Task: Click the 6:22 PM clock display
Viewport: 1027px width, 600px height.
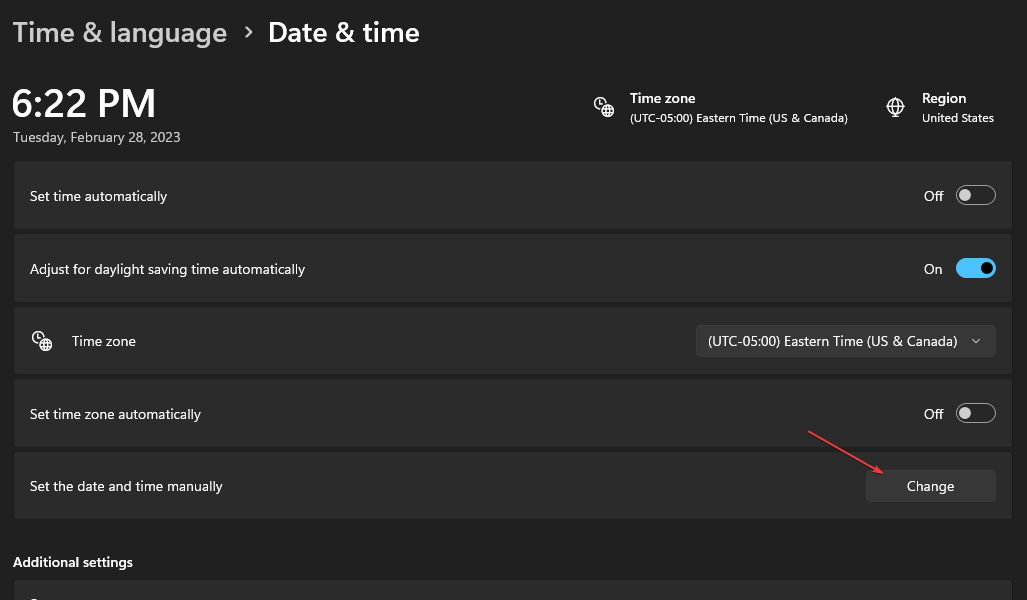Action: point(84,103)
